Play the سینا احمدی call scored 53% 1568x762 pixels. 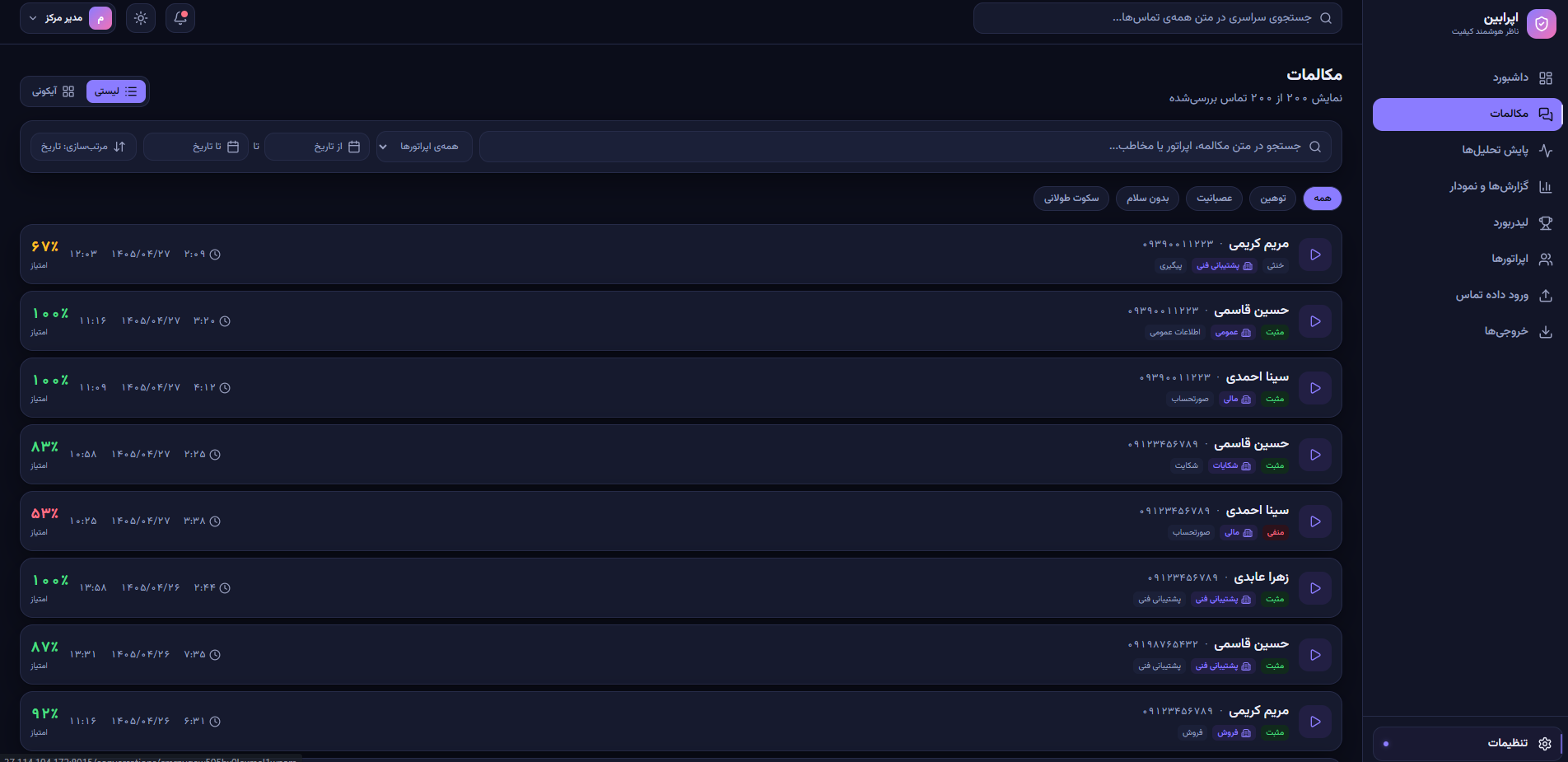[1315, 521]
